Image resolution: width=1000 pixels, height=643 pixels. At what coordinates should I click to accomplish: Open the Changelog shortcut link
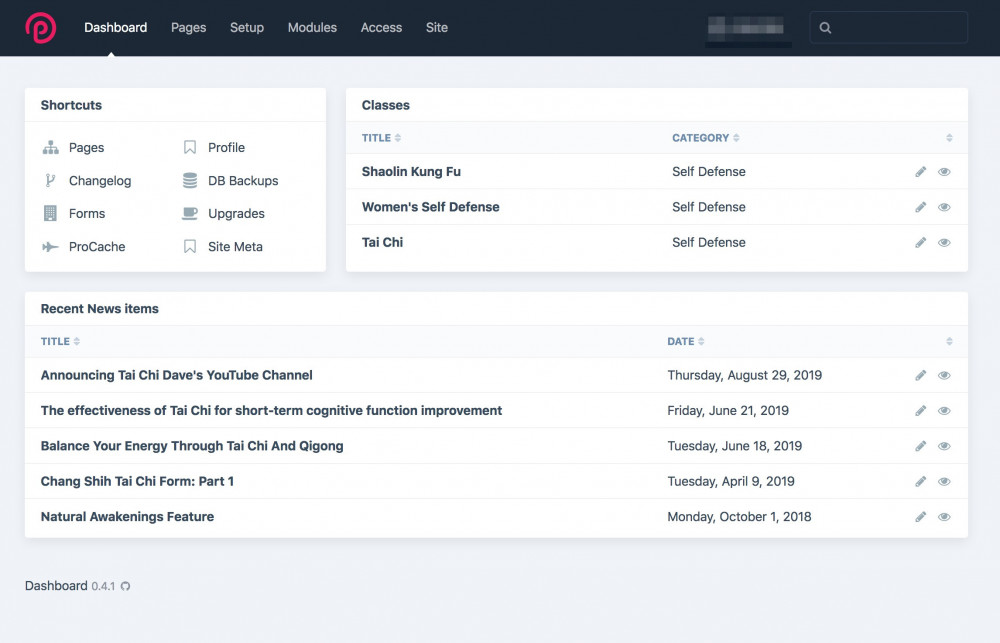99,181
